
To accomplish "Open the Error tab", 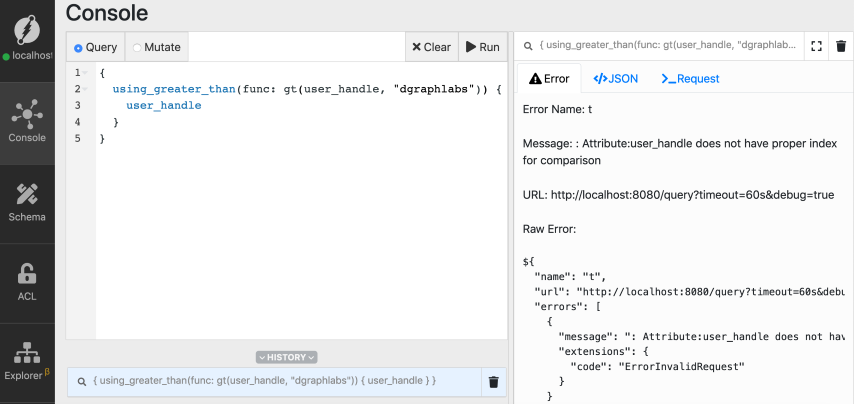I will click(x=549, y=78).
